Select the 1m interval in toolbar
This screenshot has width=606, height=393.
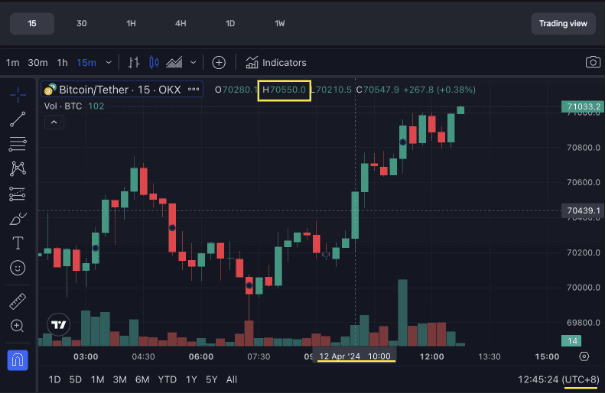12,62
